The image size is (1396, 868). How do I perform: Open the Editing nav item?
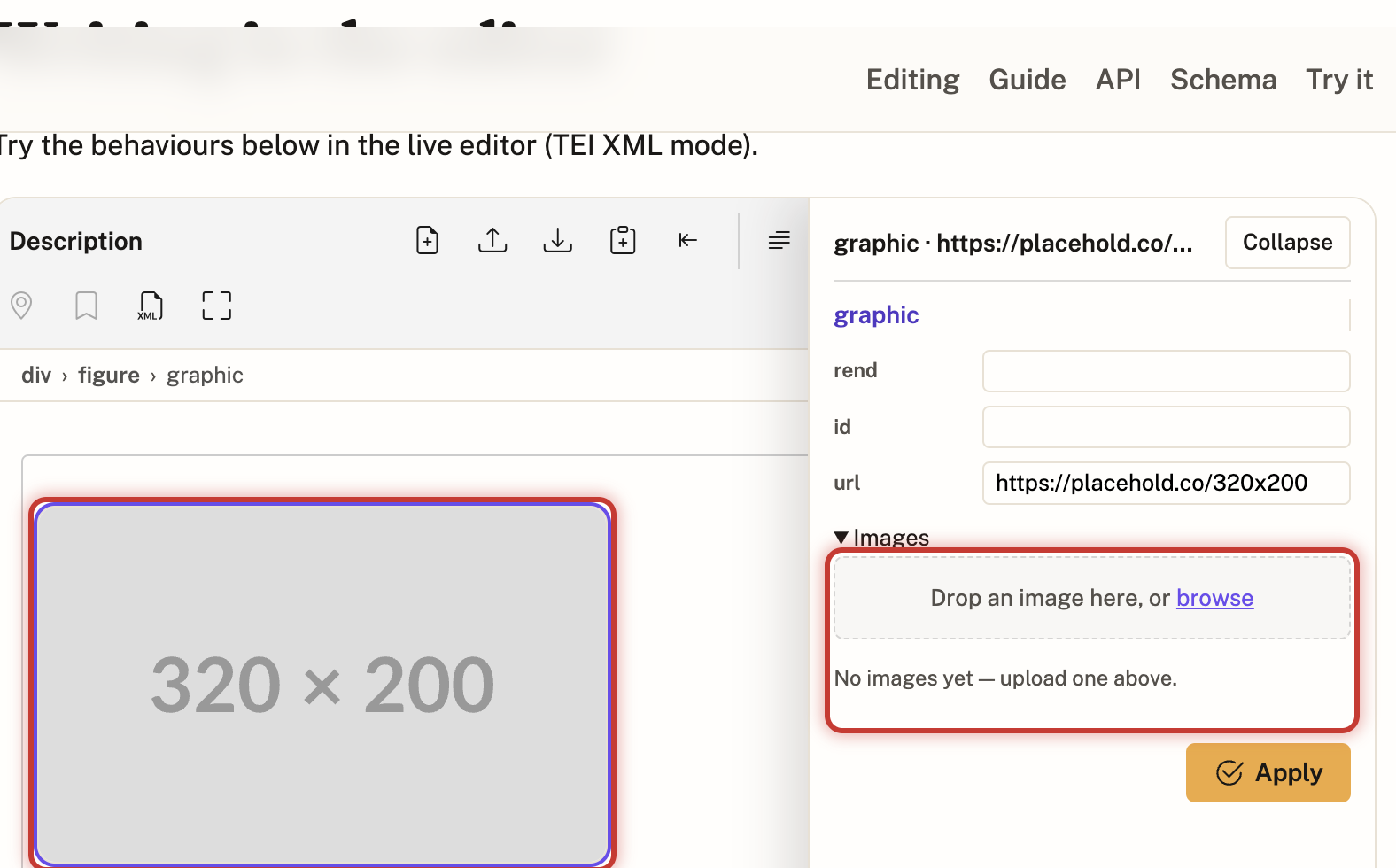(912, 80)
